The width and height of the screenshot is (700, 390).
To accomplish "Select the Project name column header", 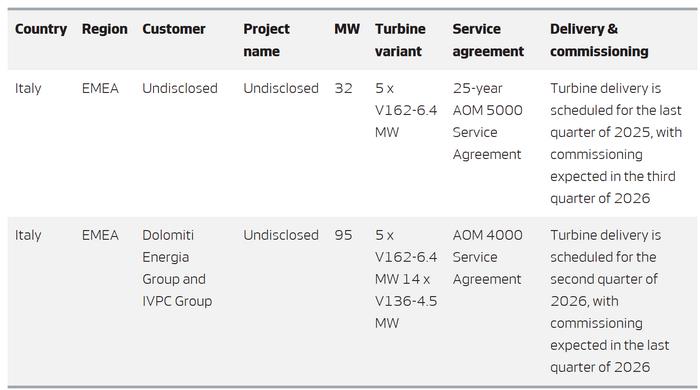I will coord(266,40).
